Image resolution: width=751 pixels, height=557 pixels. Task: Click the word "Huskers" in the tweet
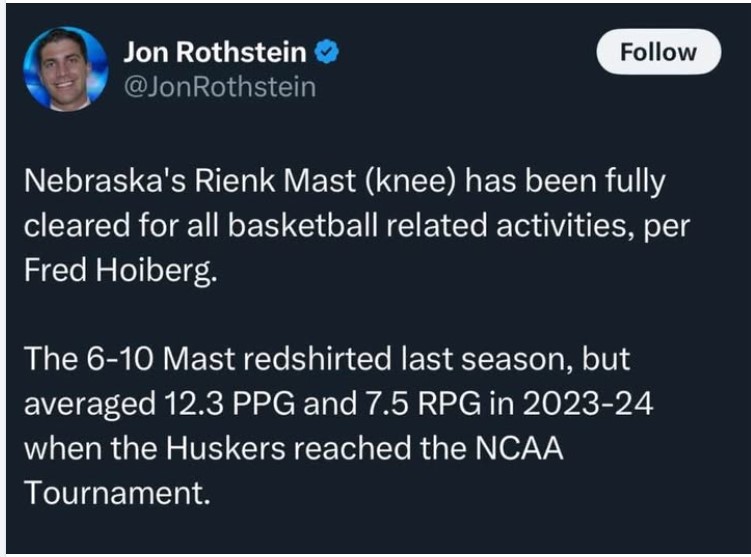(x=234, y=448)
